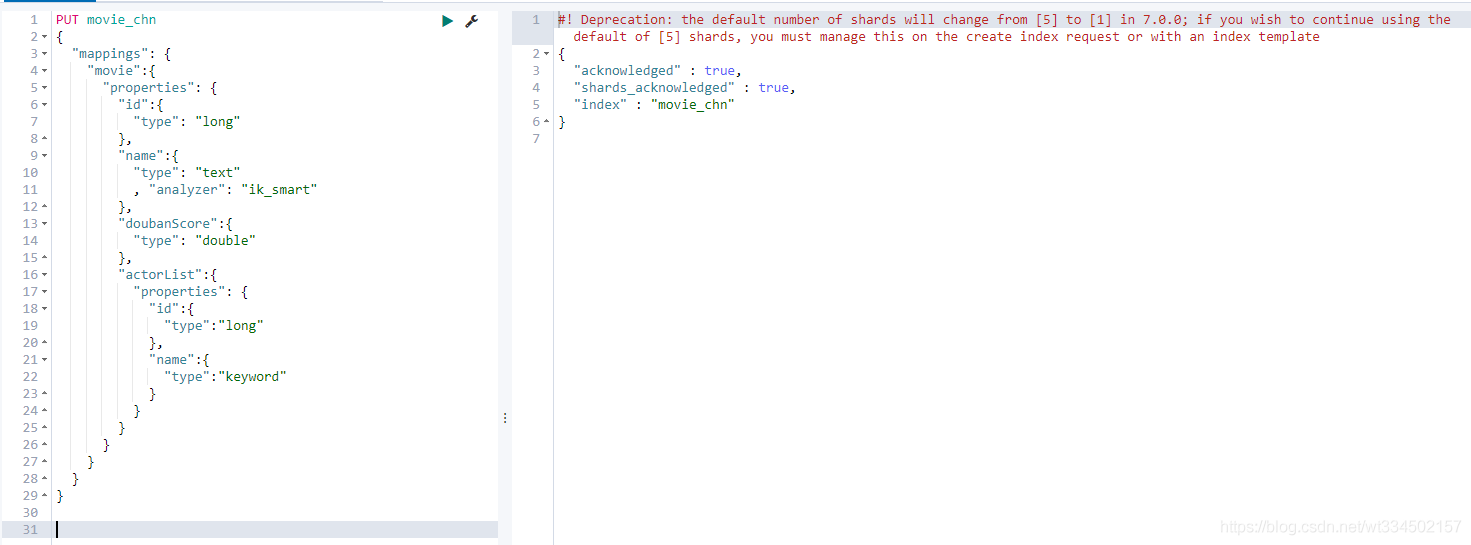Fold nested "properties" block on line 17

tap(45, 292)
